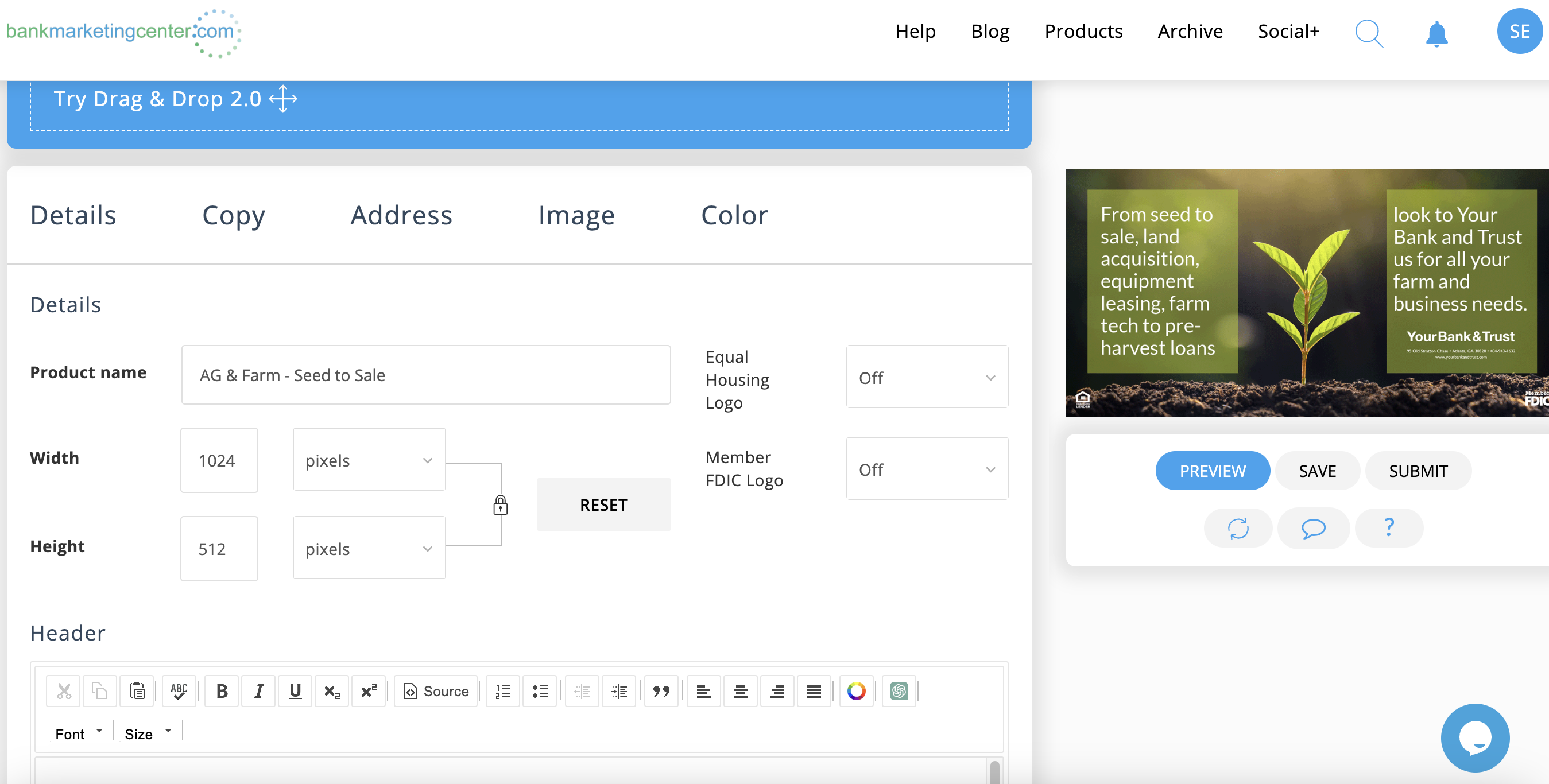The width and height of the screenshot is (1549, 784).
Task: Switch to the Copy tab
Action: 233,215
